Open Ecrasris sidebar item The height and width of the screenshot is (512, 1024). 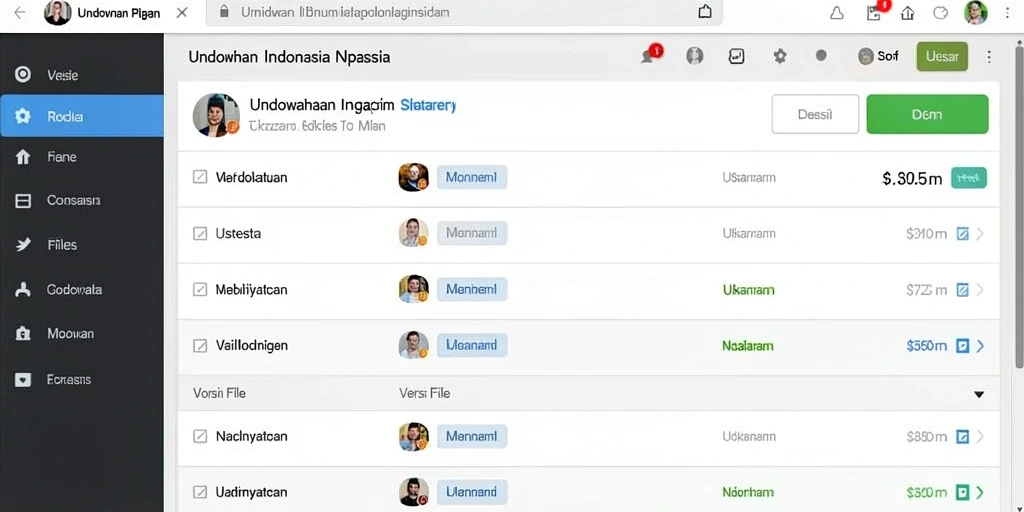(82, 379)
